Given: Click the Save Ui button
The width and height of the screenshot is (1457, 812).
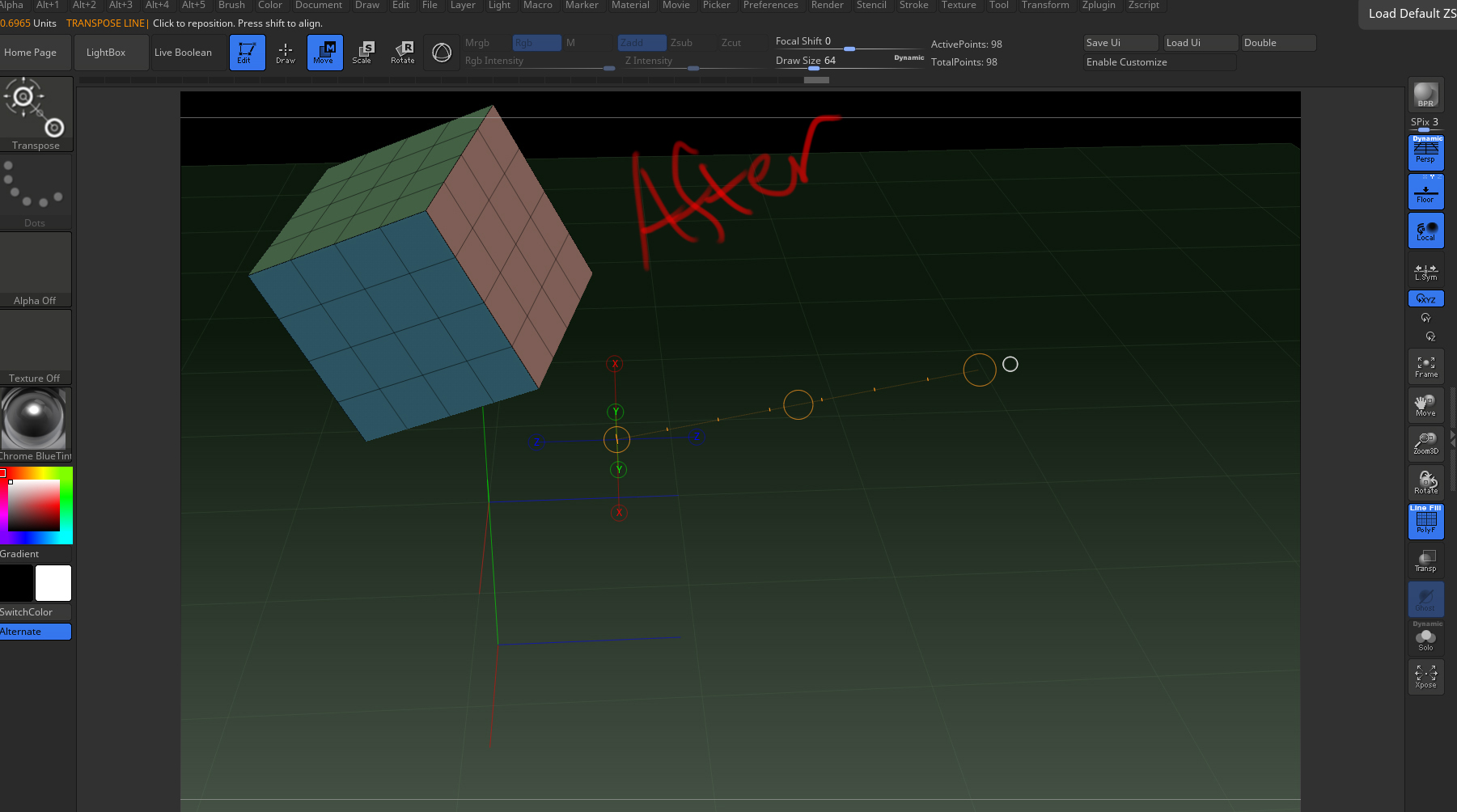Looking at the screenshot, I should 1121,43.
